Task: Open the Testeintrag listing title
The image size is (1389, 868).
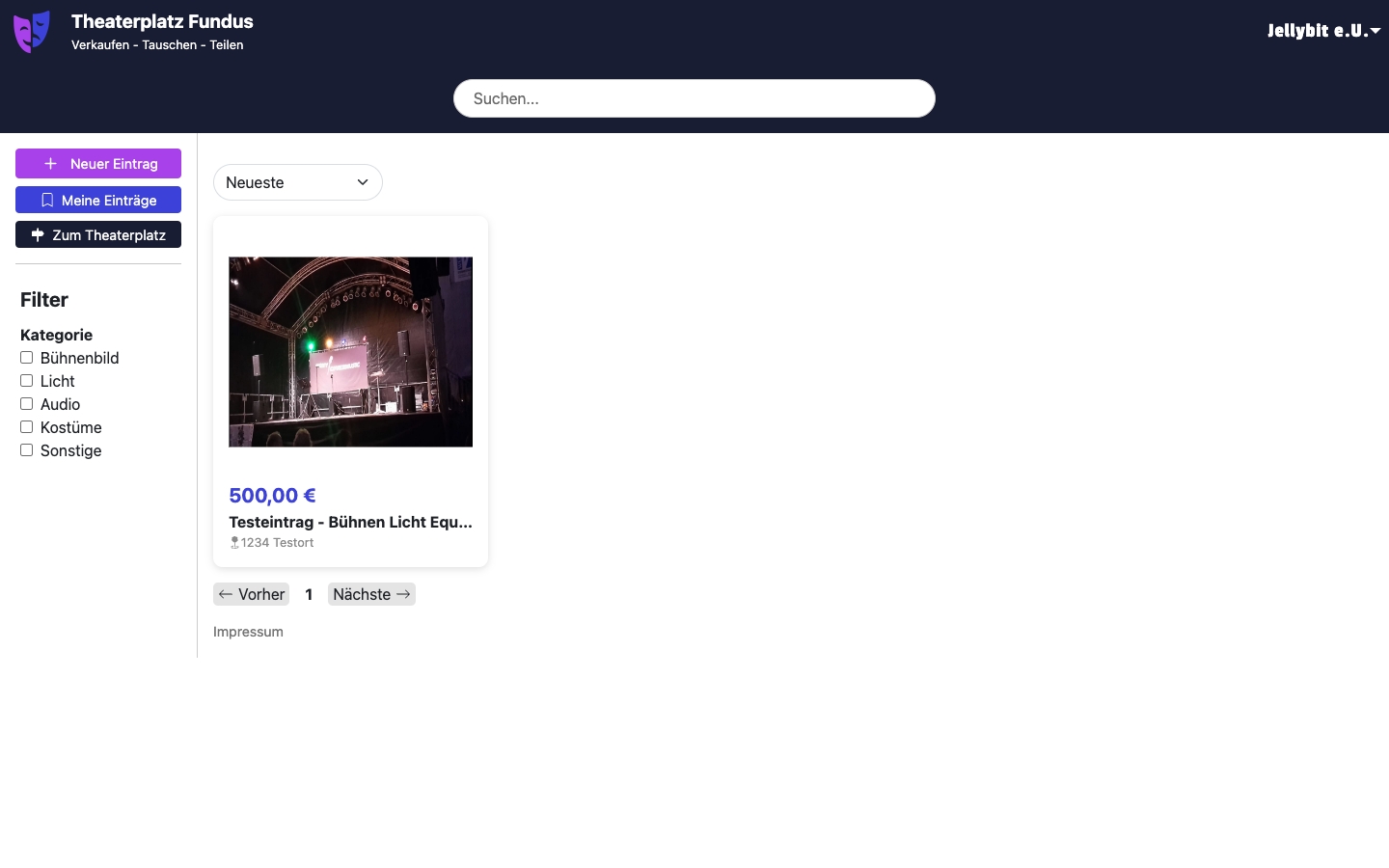Action: (350, 522)
